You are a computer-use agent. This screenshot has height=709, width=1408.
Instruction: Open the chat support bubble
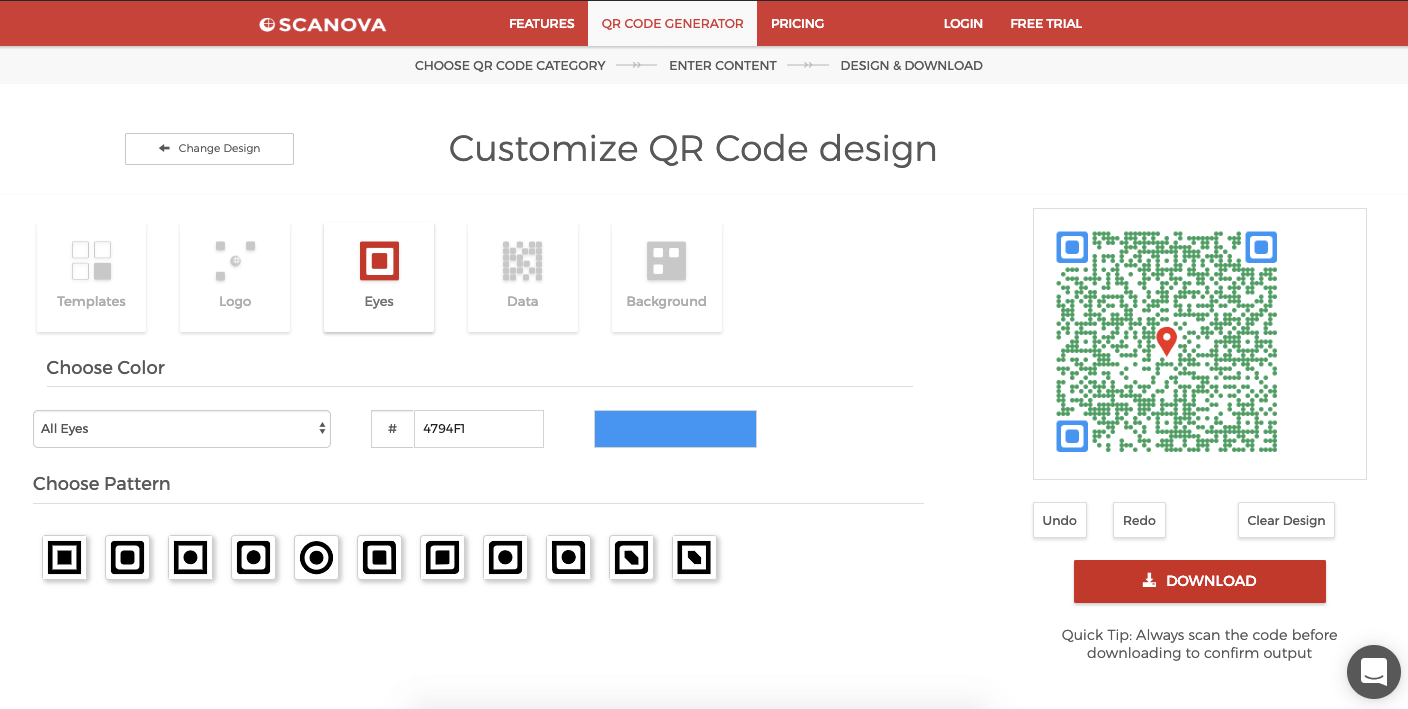[1373, 672]
